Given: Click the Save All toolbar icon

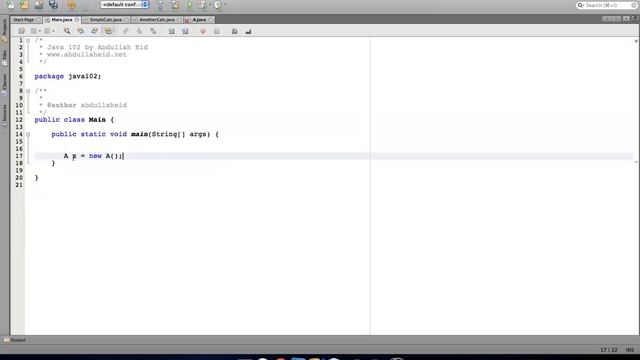Looking at the screenshot, I should (x=53, y=5).
